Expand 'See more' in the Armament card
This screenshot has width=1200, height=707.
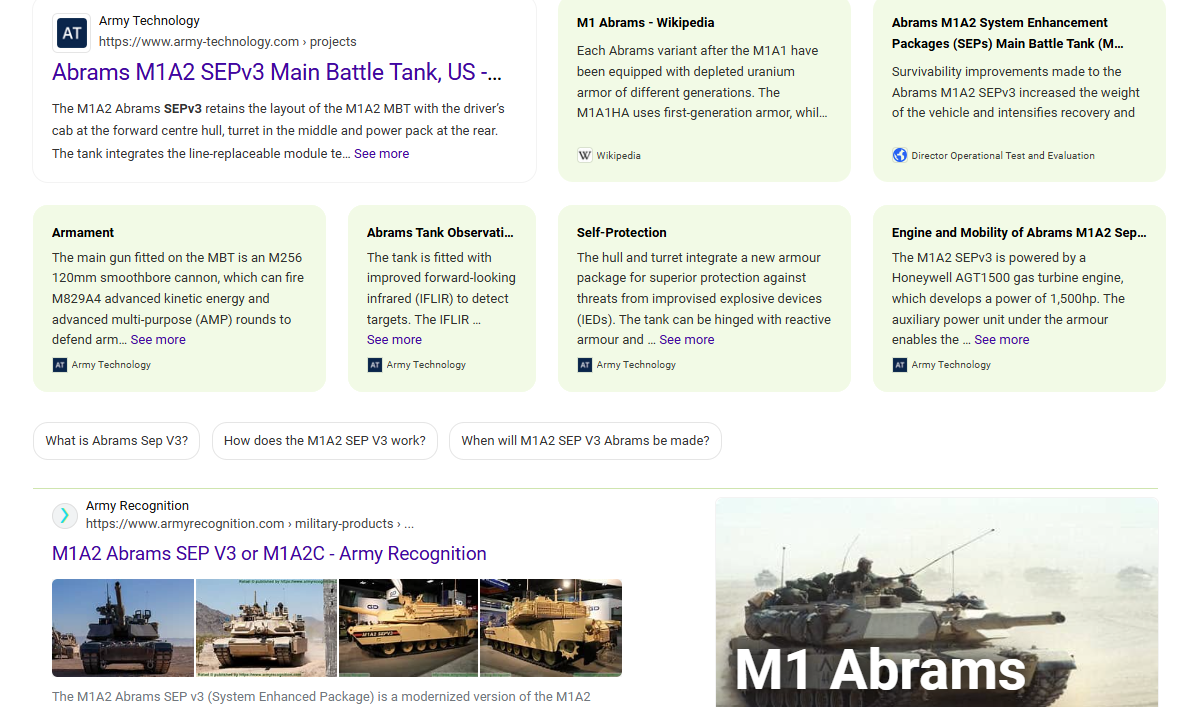158,340
